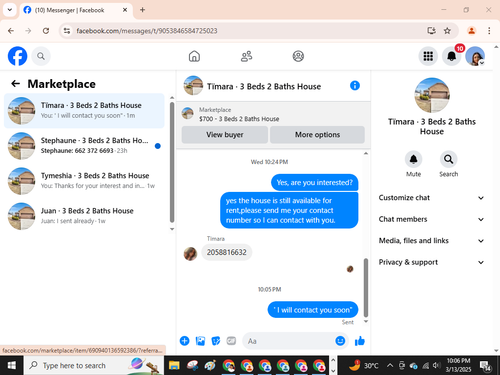Open the account profile picture menu
Viewport: 500px width, 375px height.
coord(475,56)
